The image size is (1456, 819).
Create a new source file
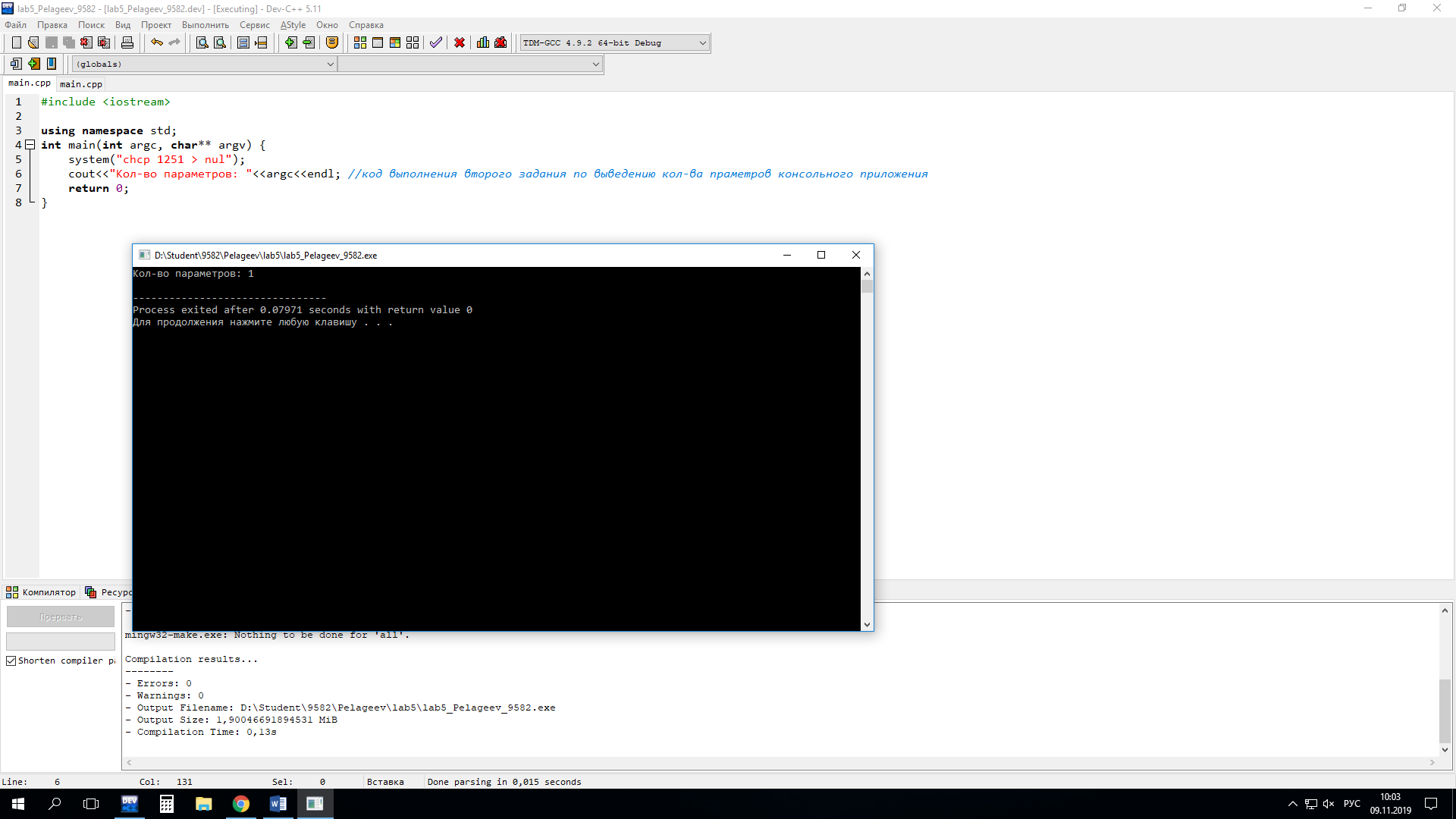tap(16, 43)
